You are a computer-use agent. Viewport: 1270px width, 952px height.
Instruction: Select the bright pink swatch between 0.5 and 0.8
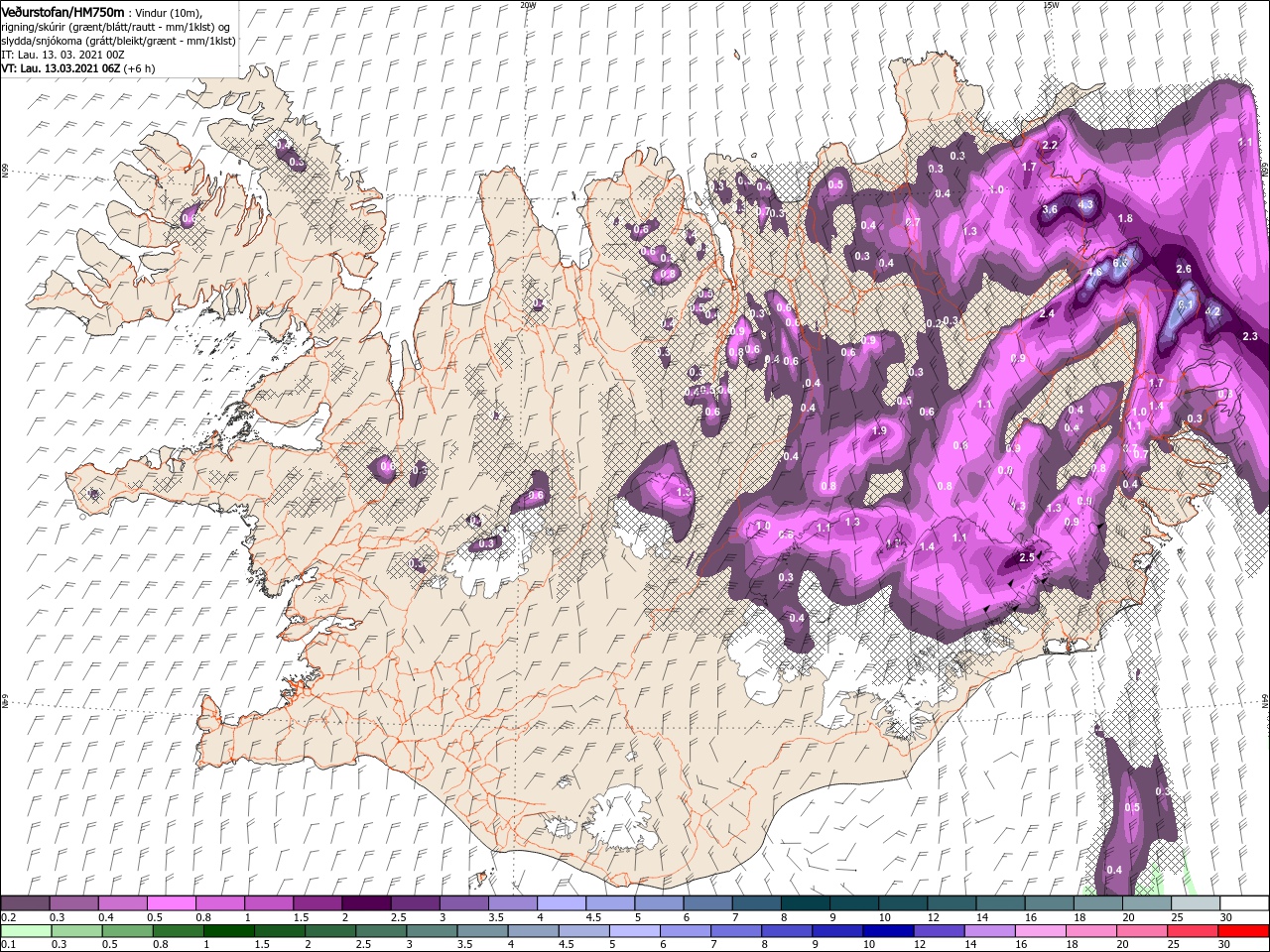[171, 903]
